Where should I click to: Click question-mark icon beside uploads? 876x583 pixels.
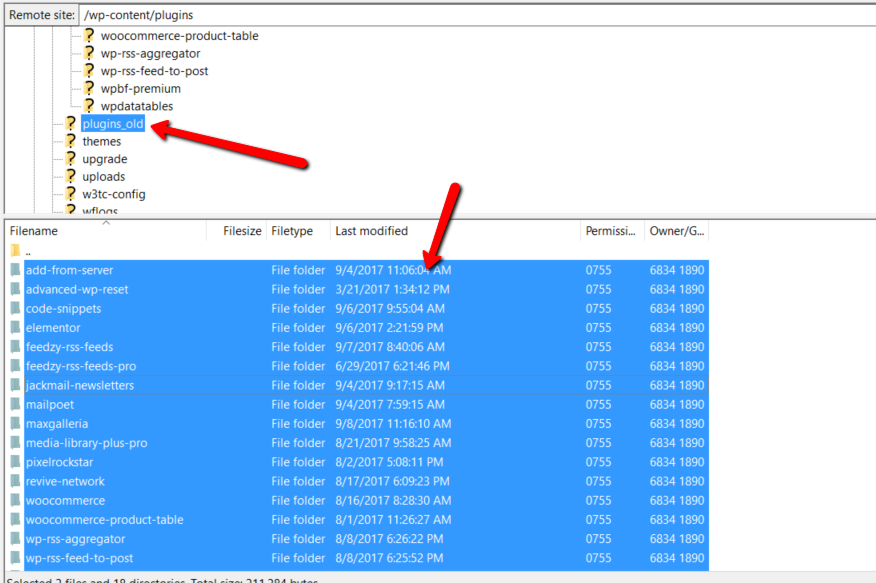tap(70, 176)
